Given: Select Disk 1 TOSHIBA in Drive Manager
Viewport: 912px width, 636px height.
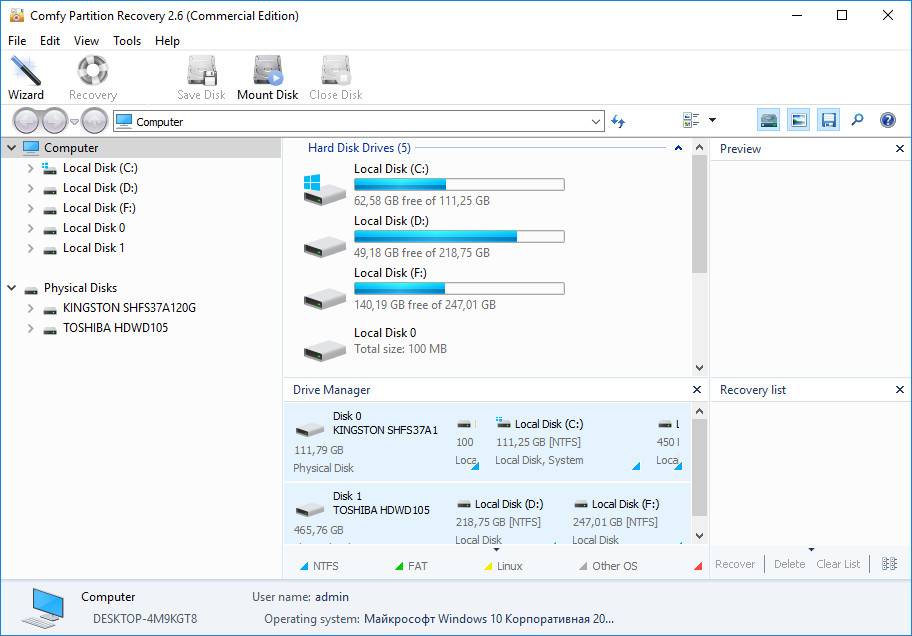Looking at the screenshot, I should click(367, 516).
